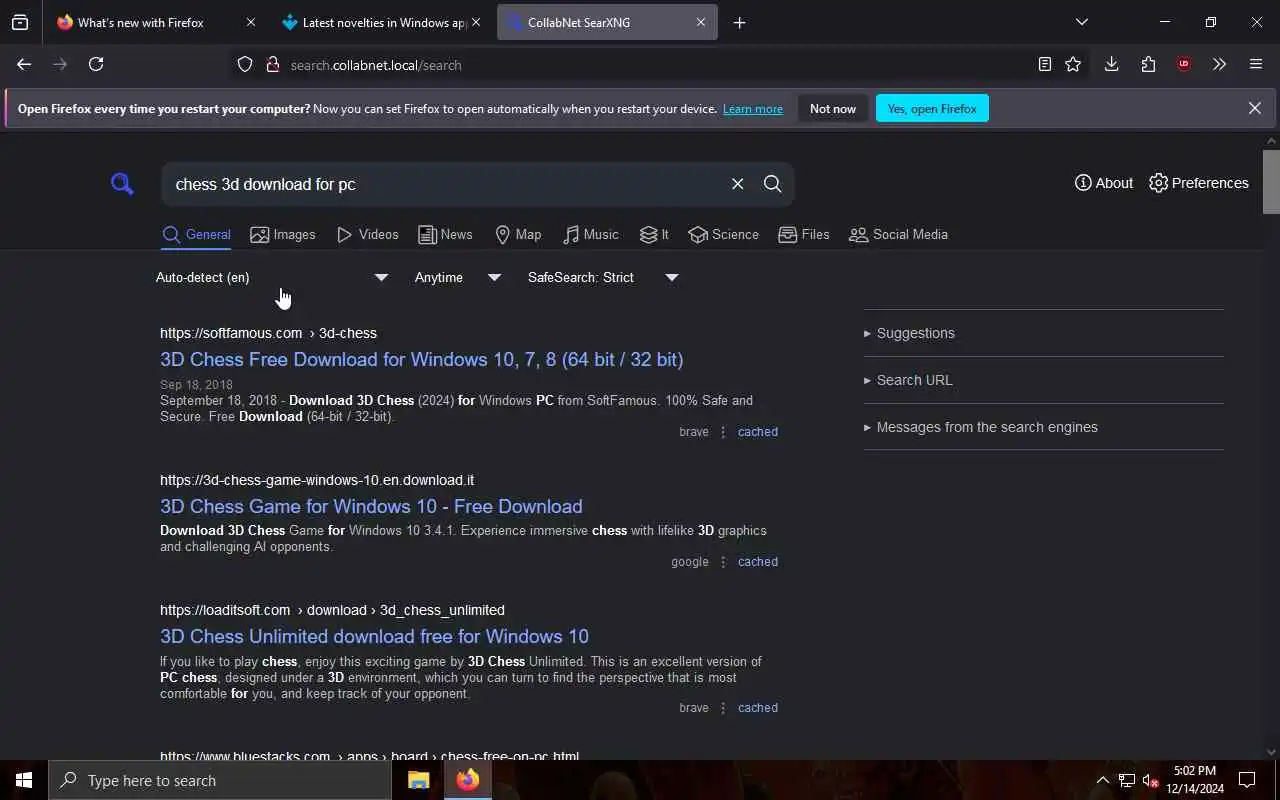The image size is (1280, 800).
Task: Open cached copy of loaditsoft result
Action: coord(757,708)
